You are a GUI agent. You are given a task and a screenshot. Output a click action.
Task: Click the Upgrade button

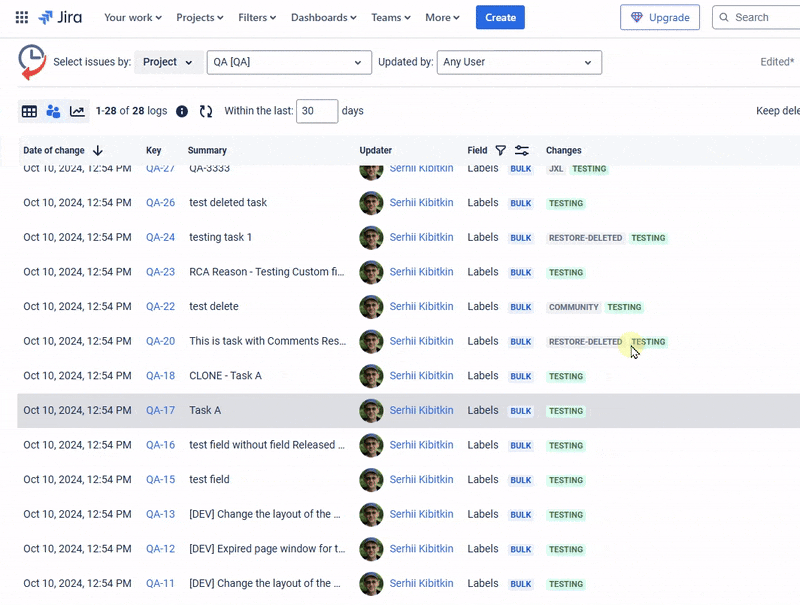pos(660,17)
